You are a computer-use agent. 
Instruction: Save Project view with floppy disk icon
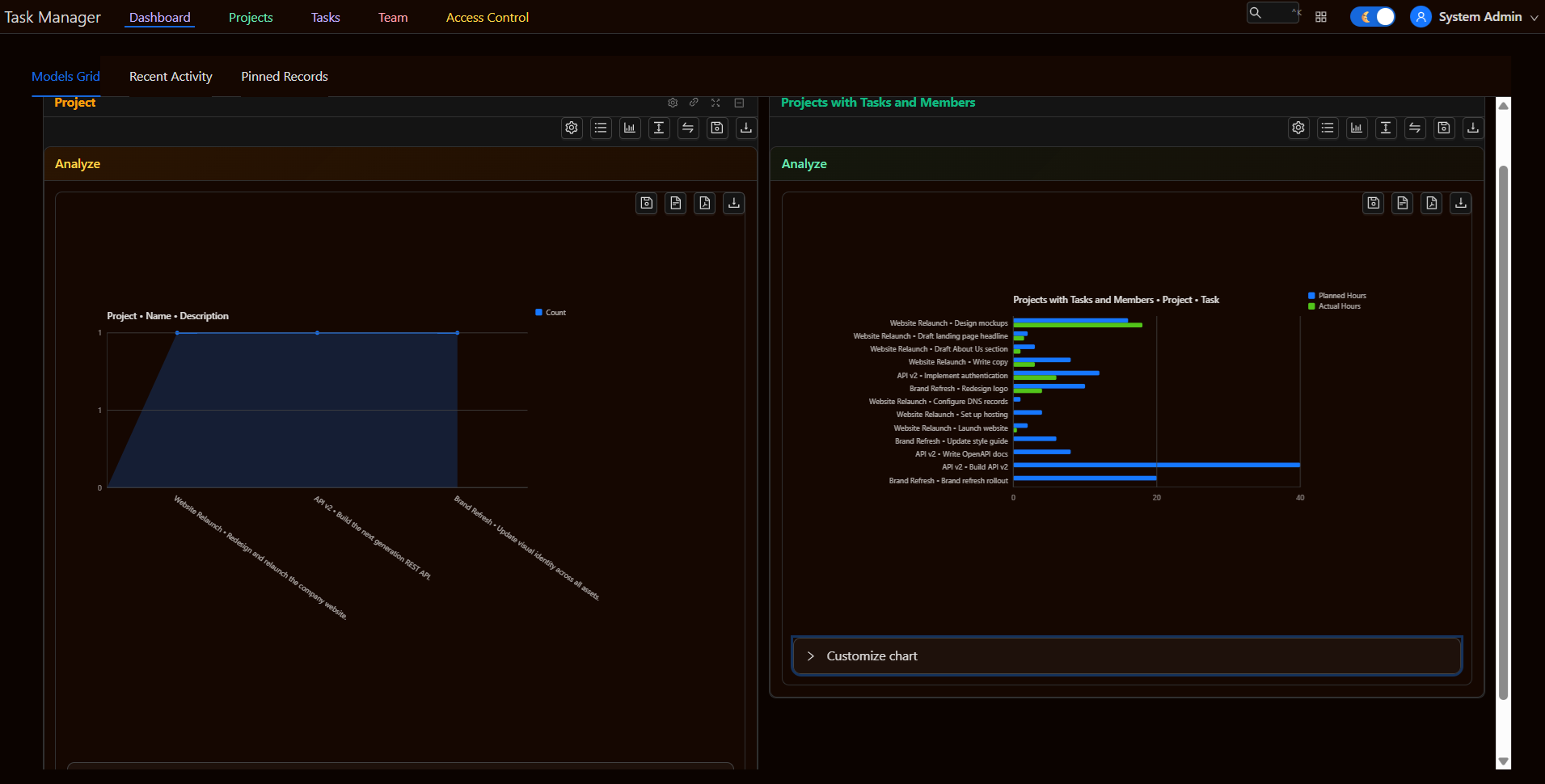717,128
